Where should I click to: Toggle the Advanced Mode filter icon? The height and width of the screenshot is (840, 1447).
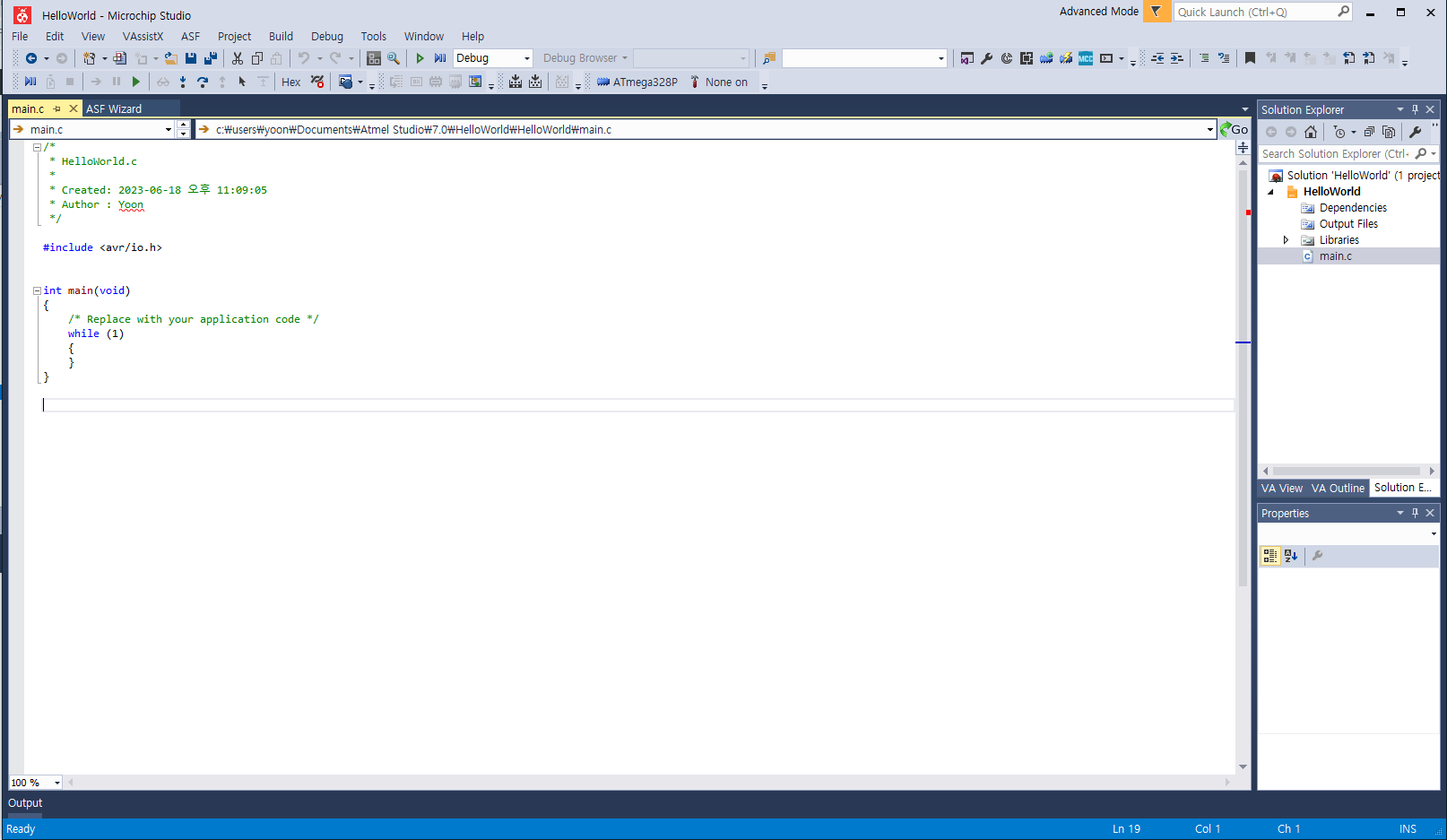coord(1157,12)
